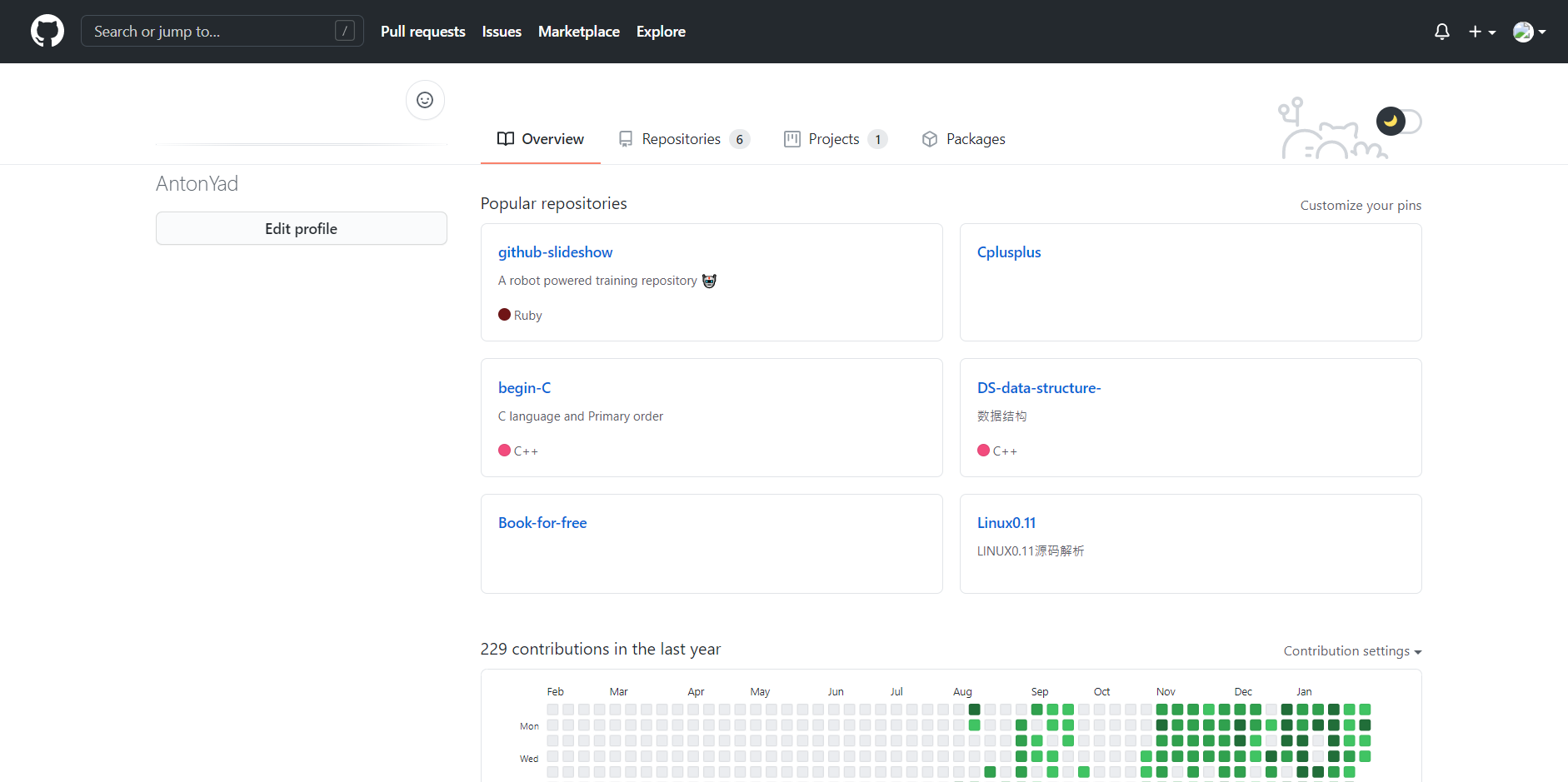Click the 'A robot powered training repository' description
The height and width of the screenshot is (782, 1568).
click(597, 281)
